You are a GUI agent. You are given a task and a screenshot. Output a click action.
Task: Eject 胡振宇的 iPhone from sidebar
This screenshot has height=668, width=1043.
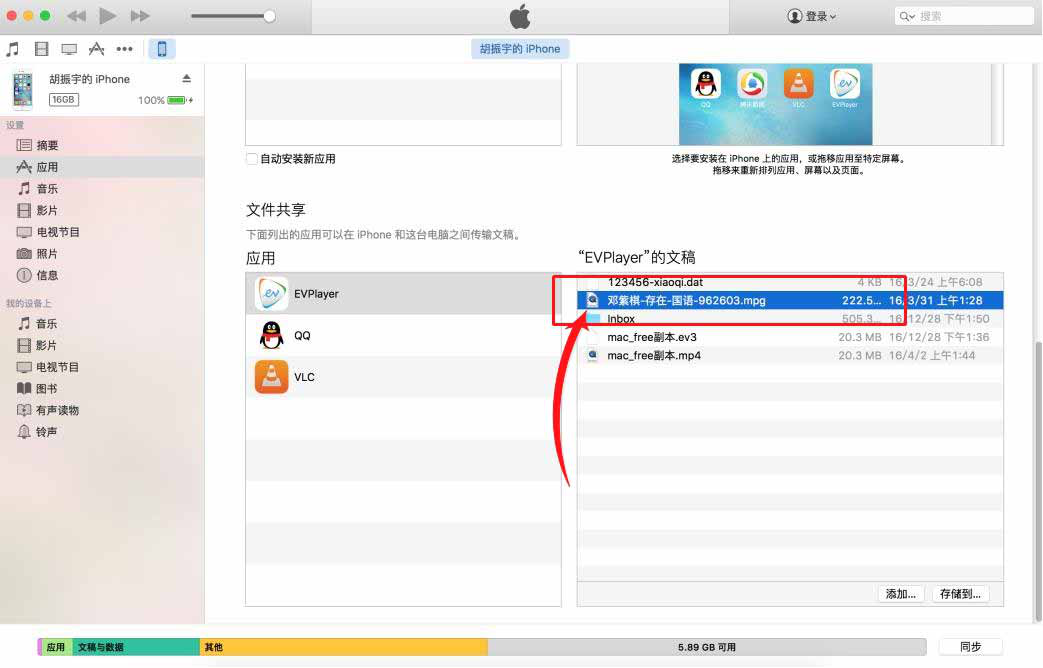pos(186,79)
